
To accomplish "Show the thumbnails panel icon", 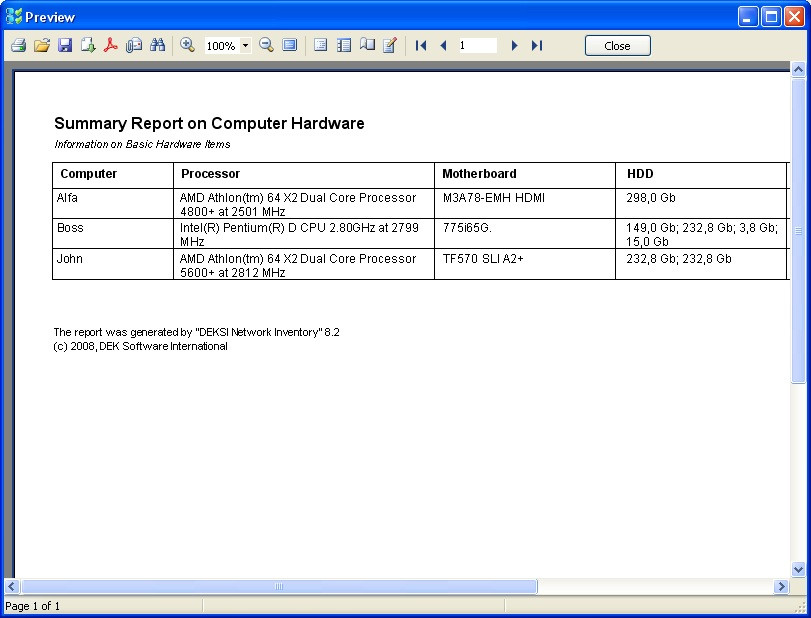I will [344, 46].
